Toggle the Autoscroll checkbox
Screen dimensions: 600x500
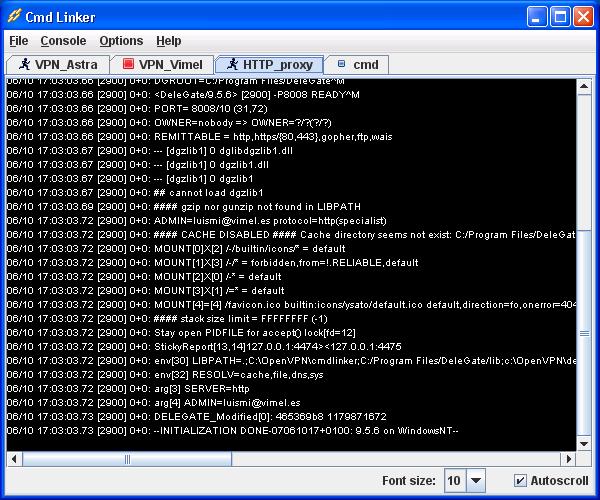(x=520, y=480)
